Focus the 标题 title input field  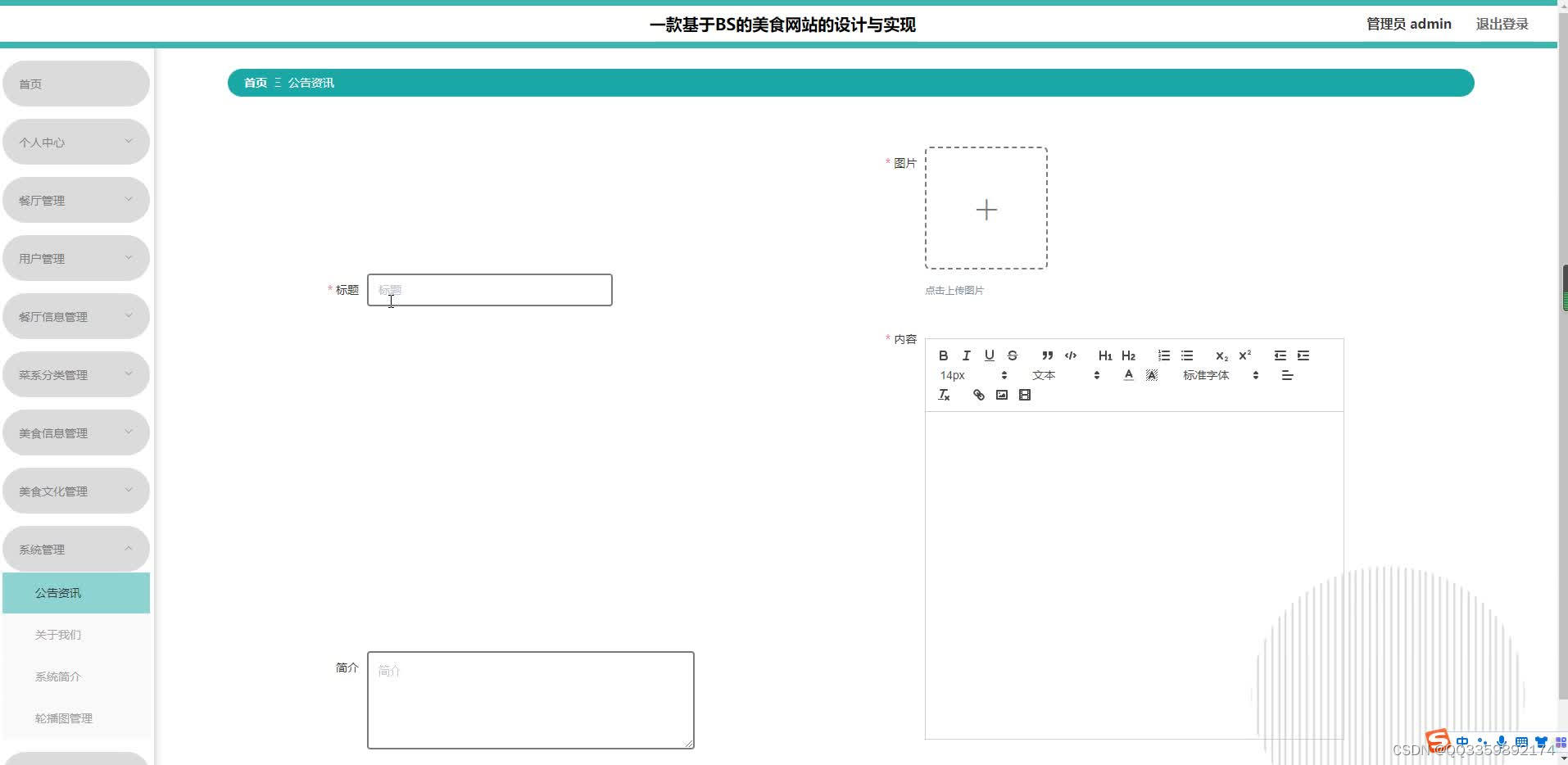tap(490, 290)
